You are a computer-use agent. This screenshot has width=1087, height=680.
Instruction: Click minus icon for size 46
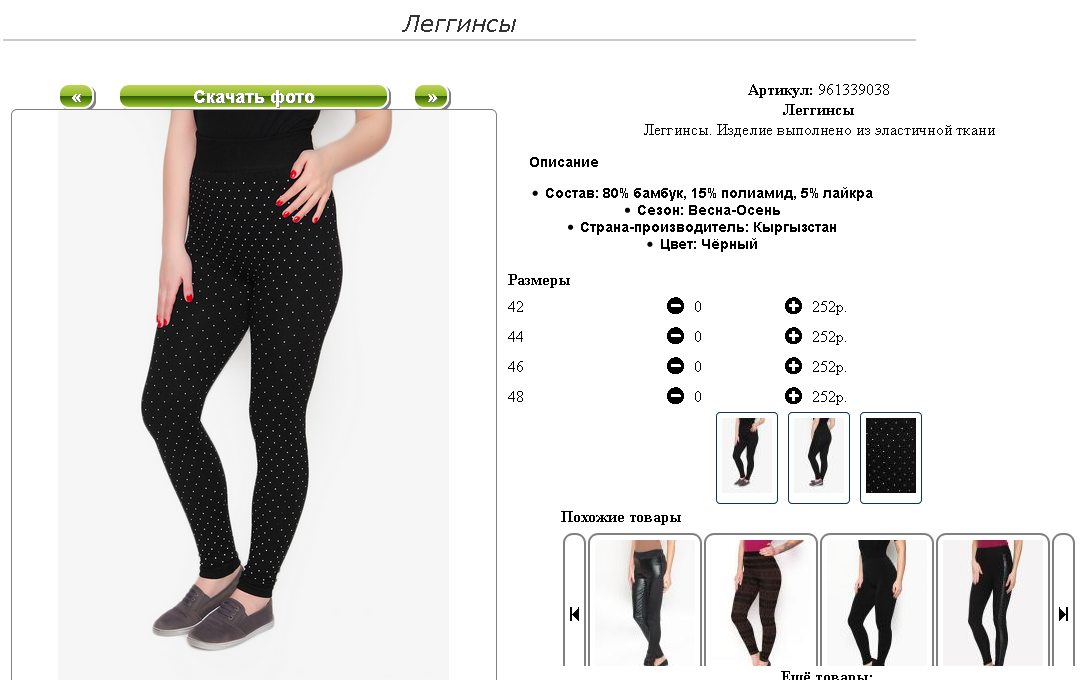coord(675,366)
